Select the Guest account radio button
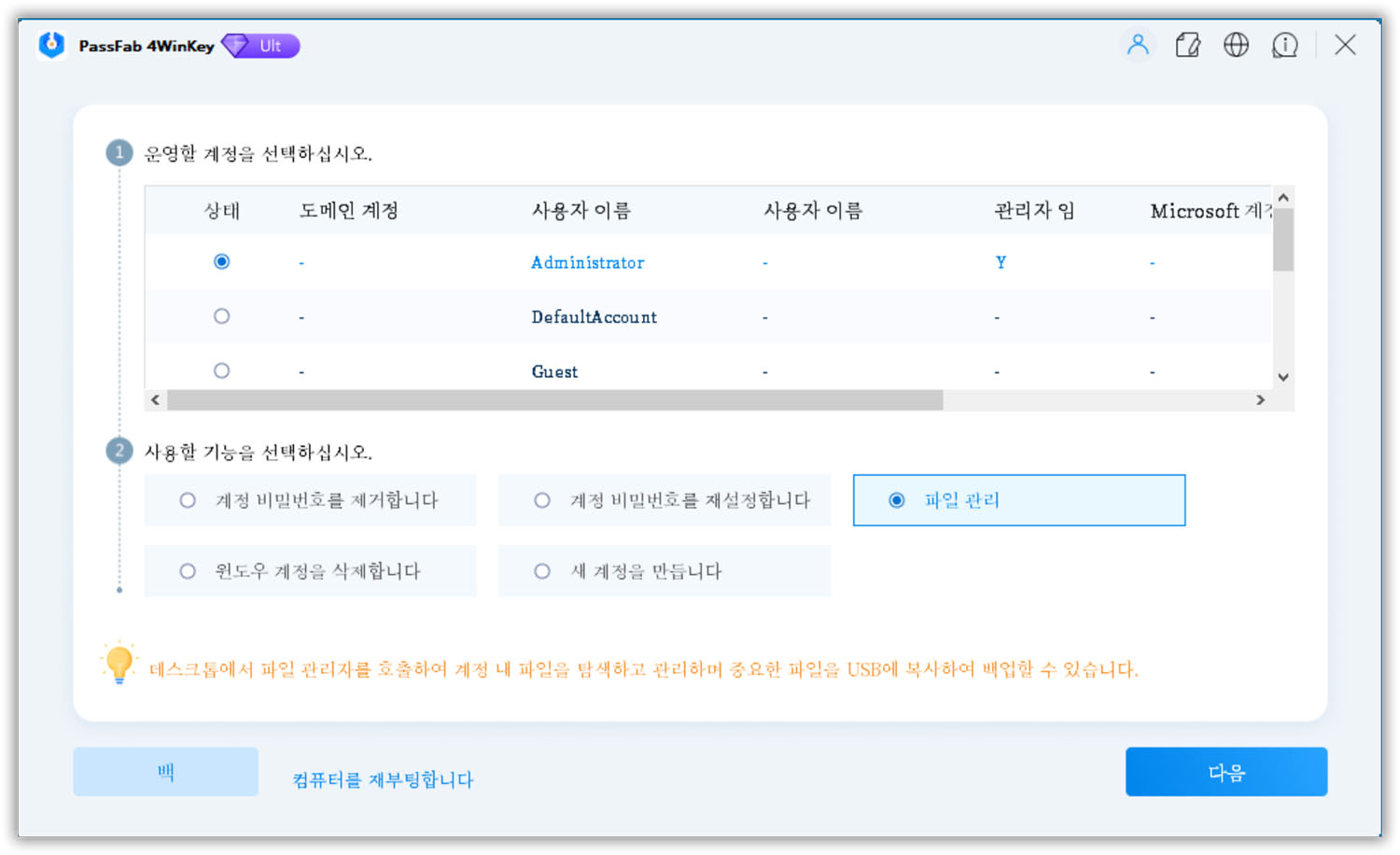This screenshot has width=1400, height=855. point(221,370)
